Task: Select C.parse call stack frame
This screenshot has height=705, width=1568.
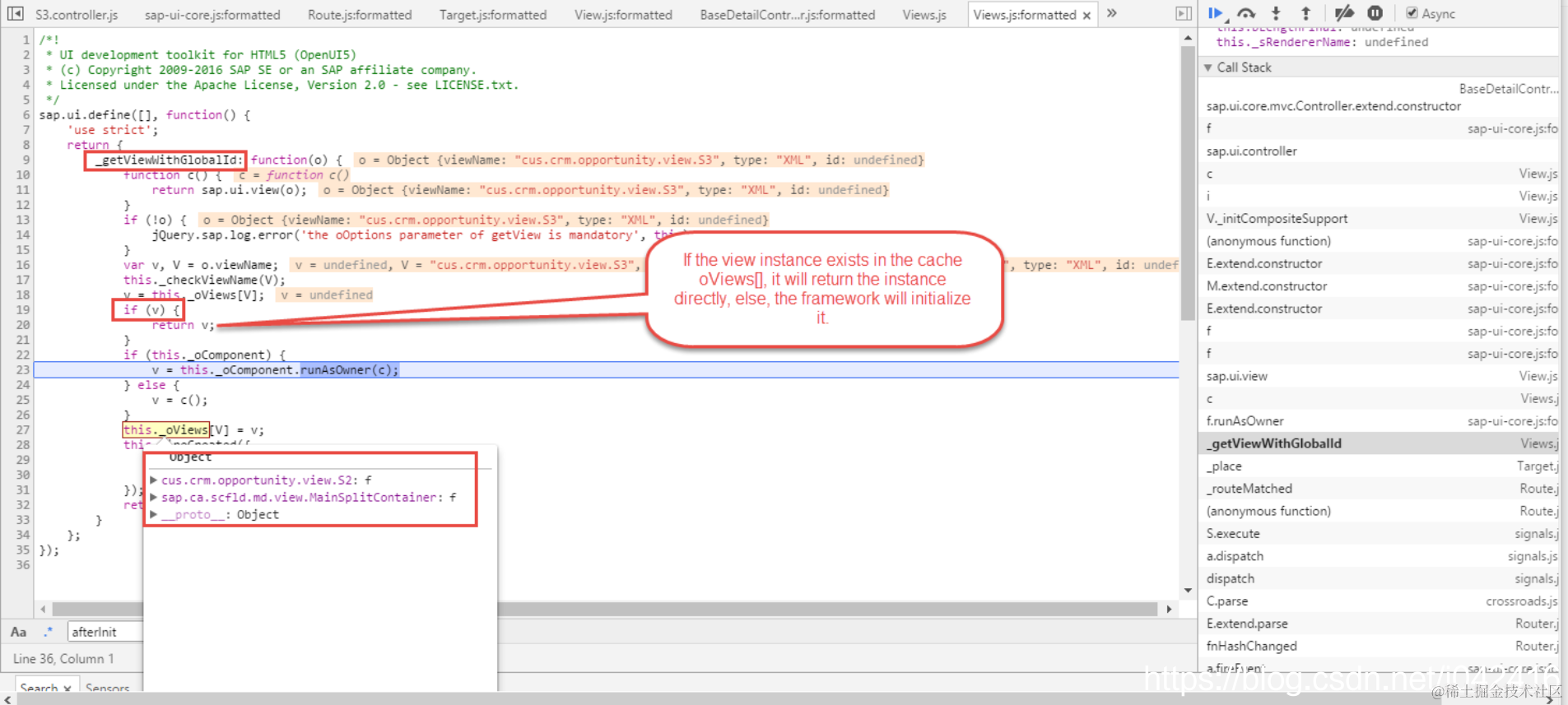Action: [x=1380, y=601]
